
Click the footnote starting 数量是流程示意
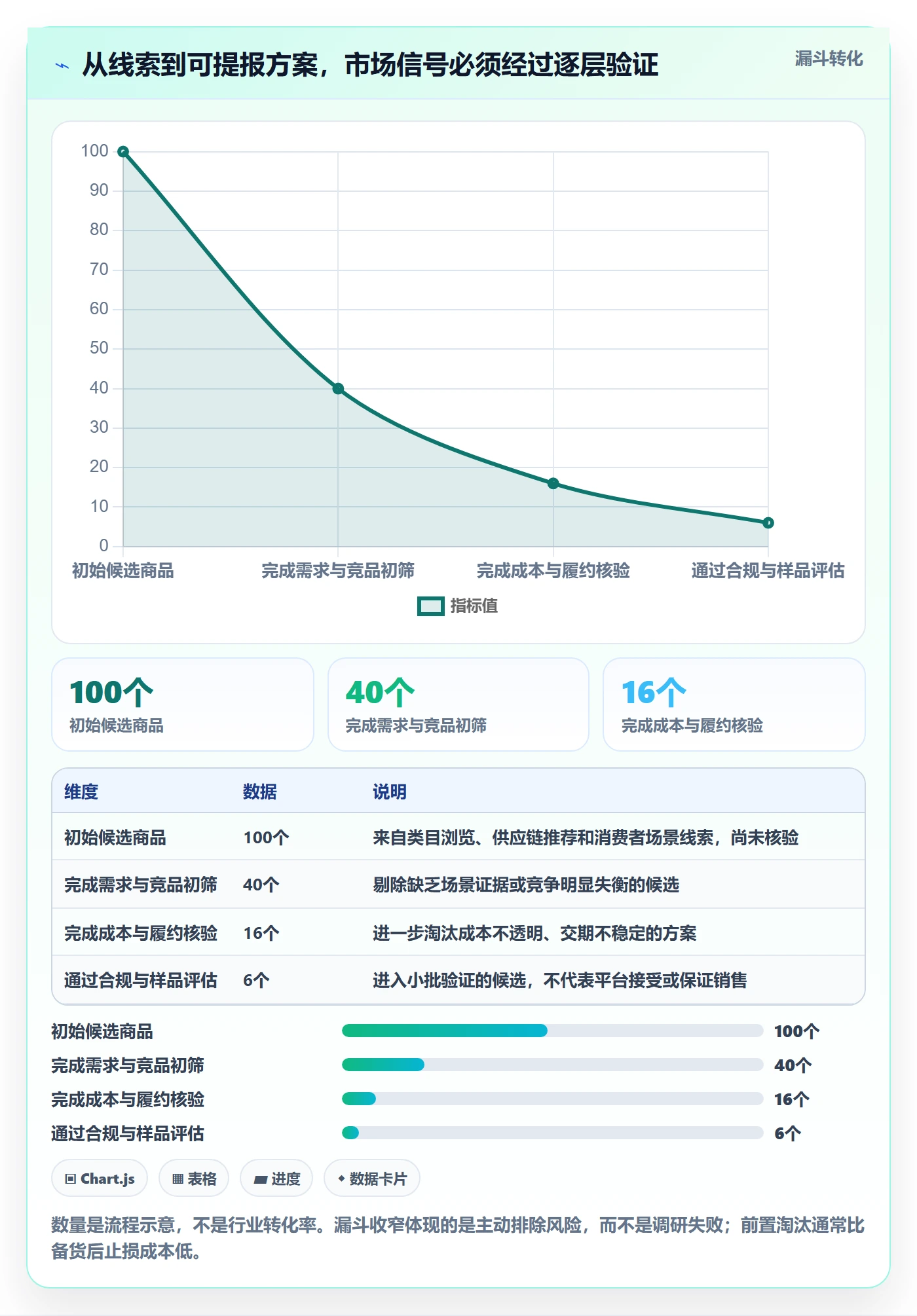458,1239
